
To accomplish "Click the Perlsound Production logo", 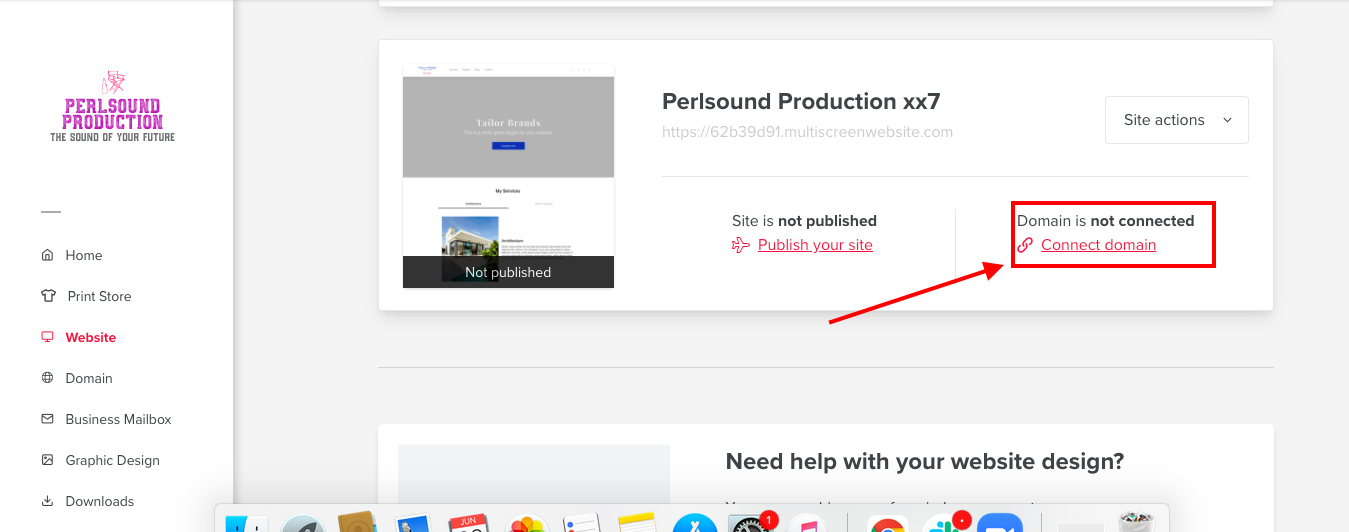I will point(113,106).
